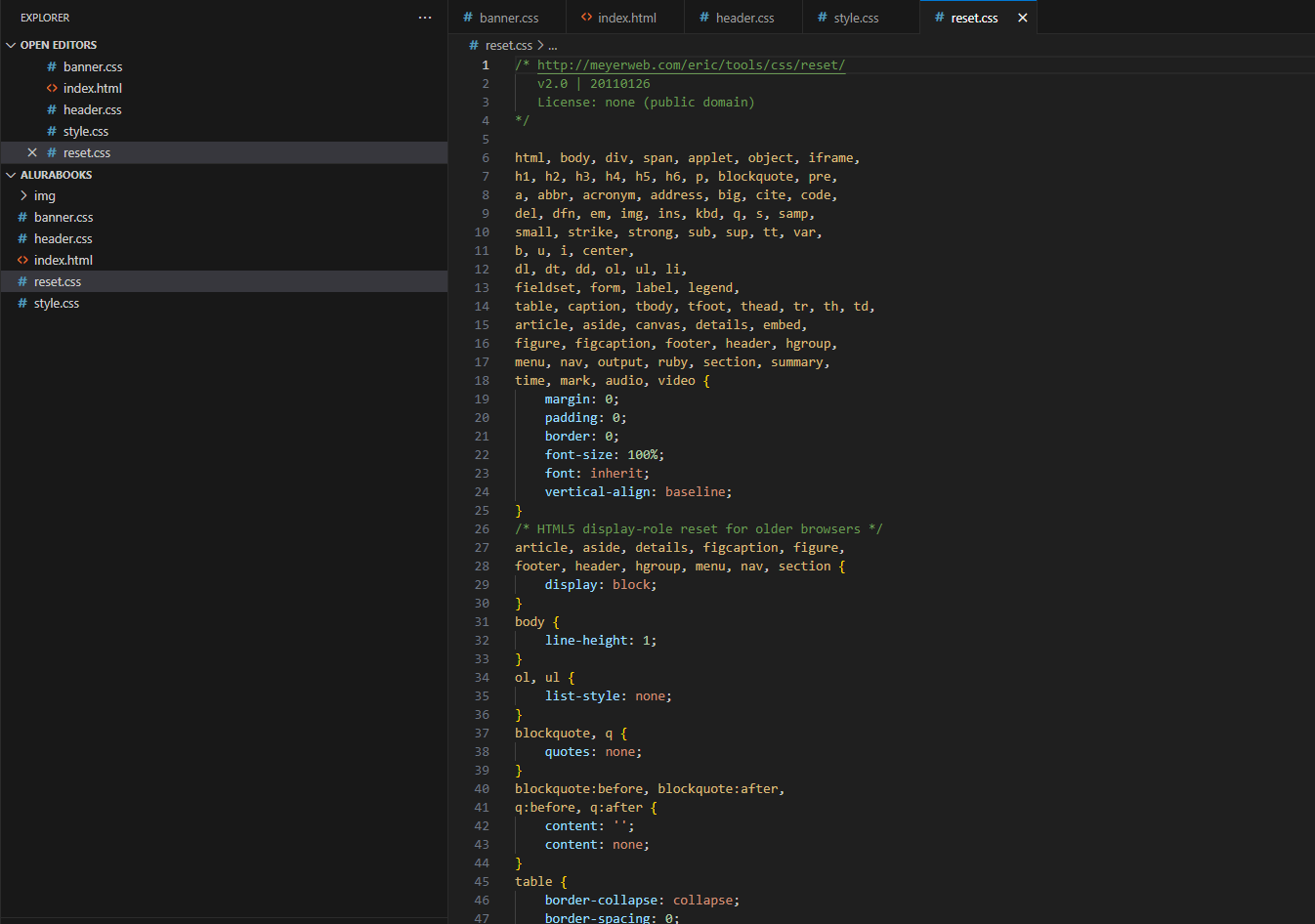The image size is (1315, 924).
Task: Click reset.css in the editor breadcrumb
Action: [x=508, y=45]
